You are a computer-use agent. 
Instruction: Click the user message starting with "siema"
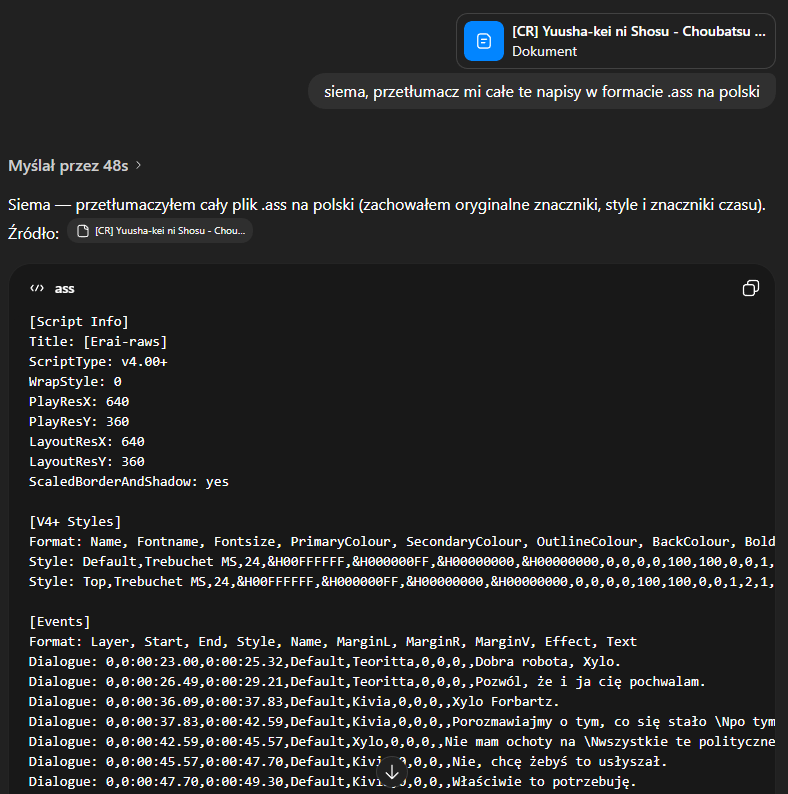[542, 93]
